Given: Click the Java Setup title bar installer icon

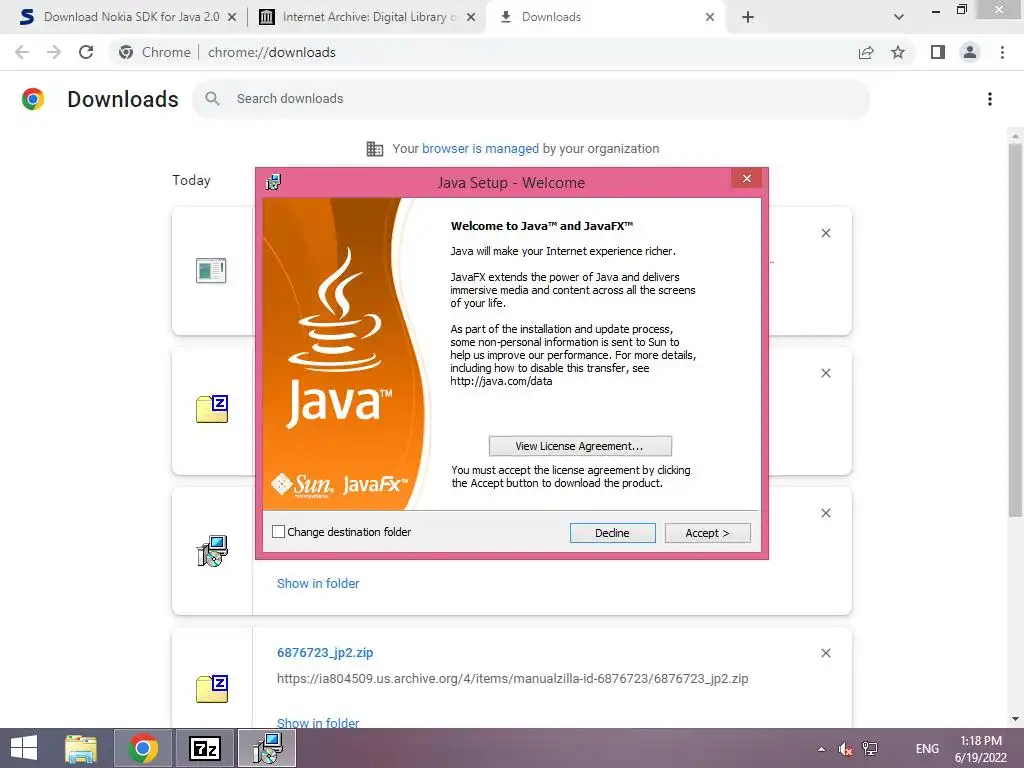Looking at the screenshot, I should point(274,182).
